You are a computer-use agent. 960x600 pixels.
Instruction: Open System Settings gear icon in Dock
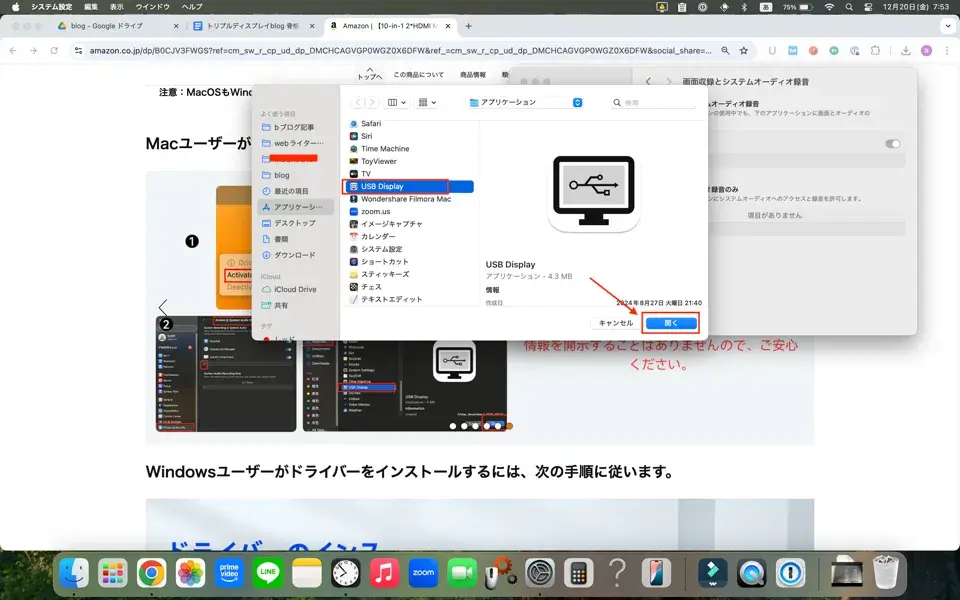540,574
